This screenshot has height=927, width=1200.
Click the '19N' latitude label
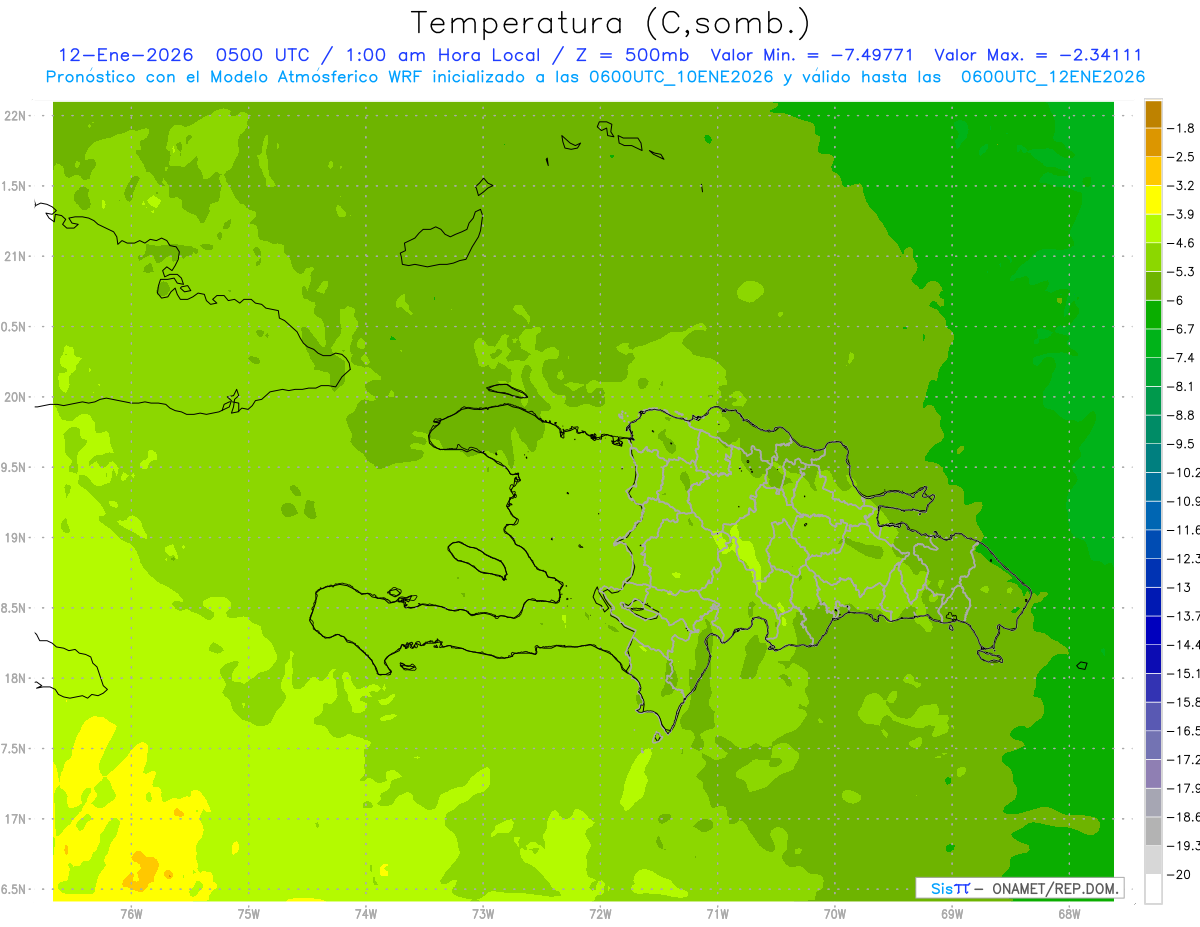(15, 538)
